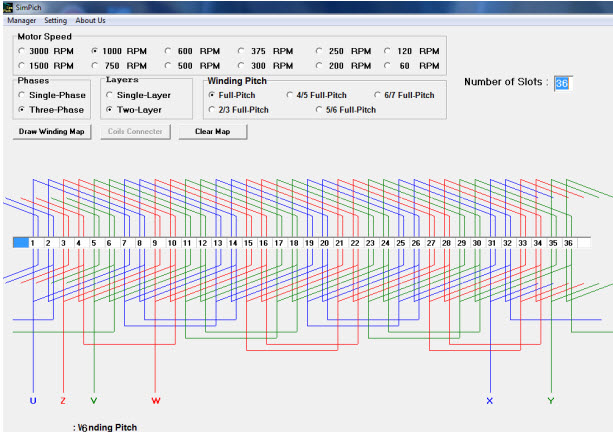The height and width of the screenshot is (432, 613).
Task: Select 250 RPM motor speed
Action: tap(343, 51)
